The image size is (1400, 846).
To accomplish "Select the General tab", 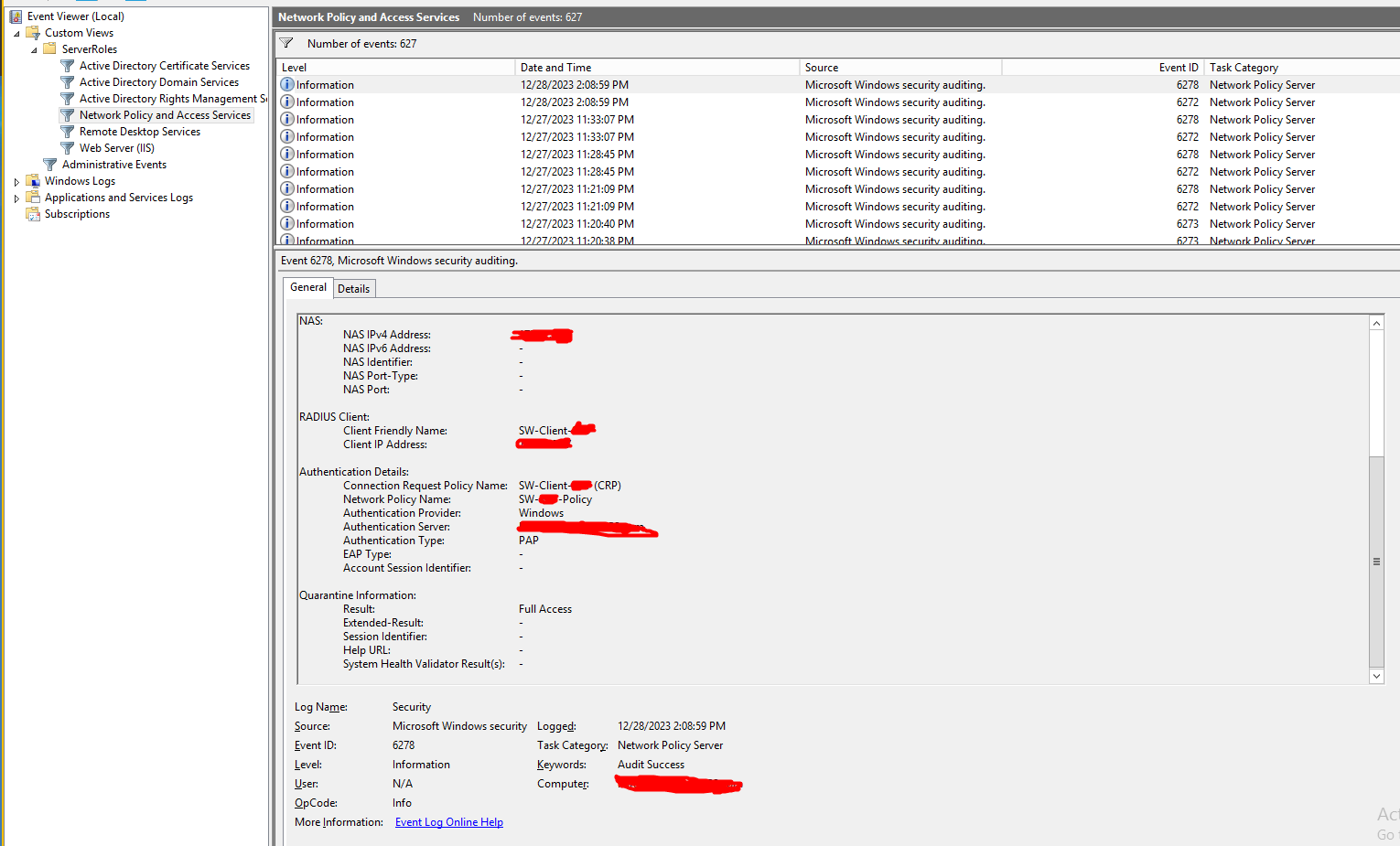I will (x=307, y=287).
